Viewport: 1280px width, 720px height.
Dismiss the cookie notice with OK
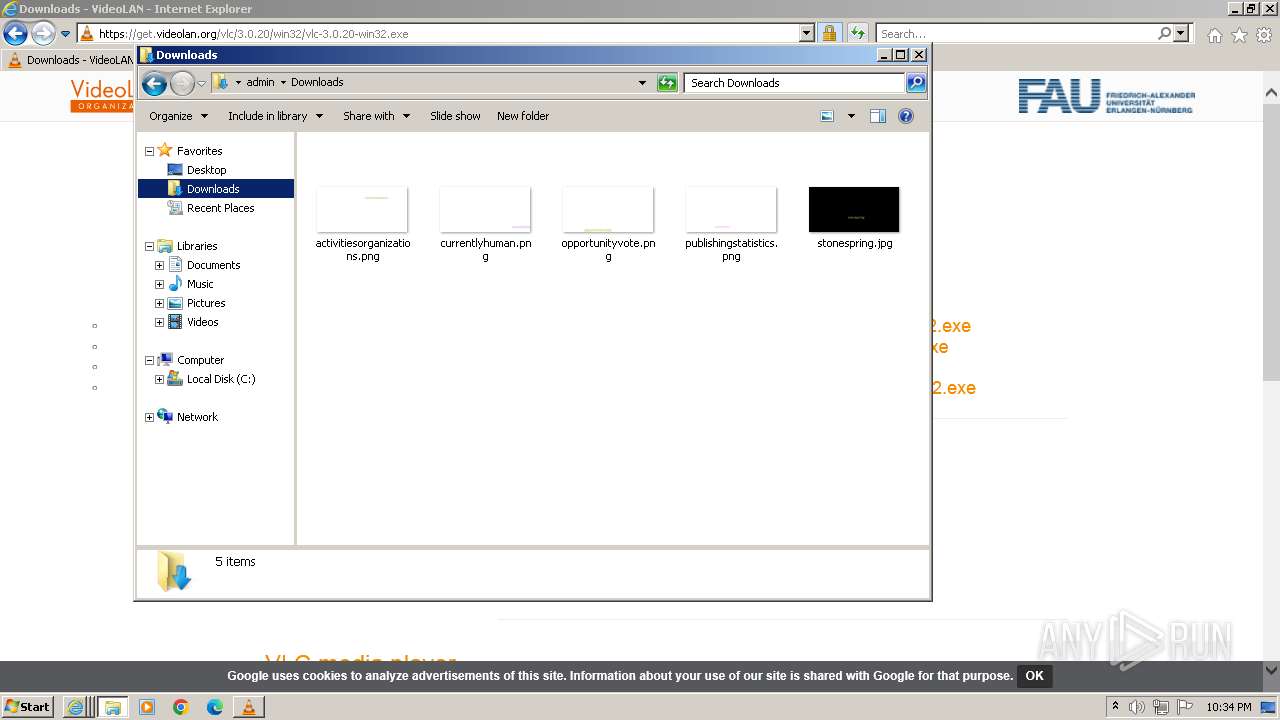tap(1034, 676)
